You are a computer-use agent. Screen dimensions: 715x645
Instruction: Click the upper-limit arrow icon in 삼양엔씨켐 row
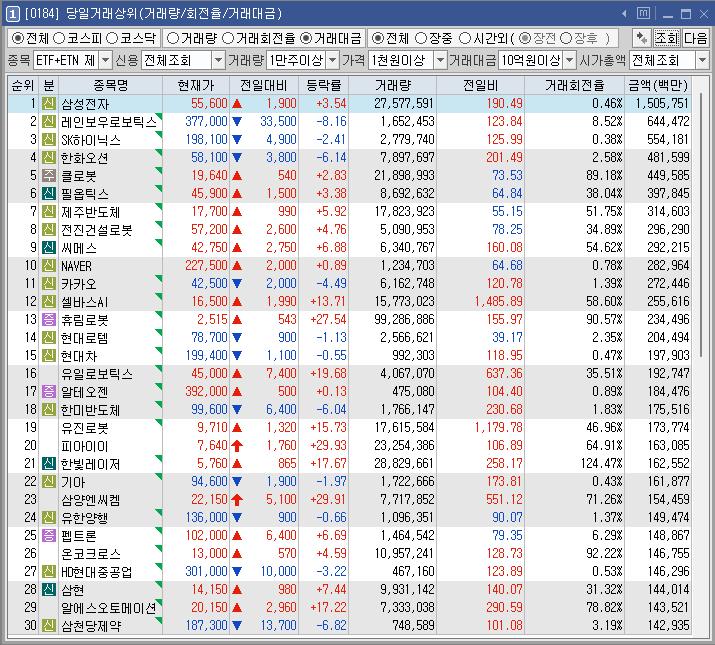pyautogui.click(x=237, y=499)
